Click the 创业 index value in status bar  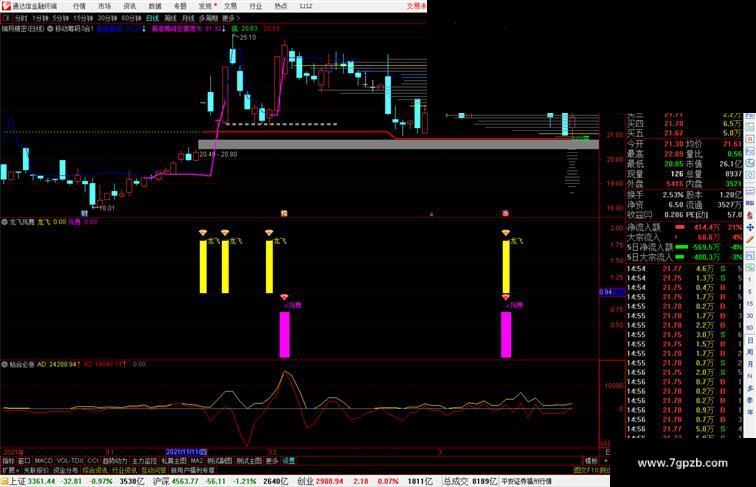pos(330,481)
